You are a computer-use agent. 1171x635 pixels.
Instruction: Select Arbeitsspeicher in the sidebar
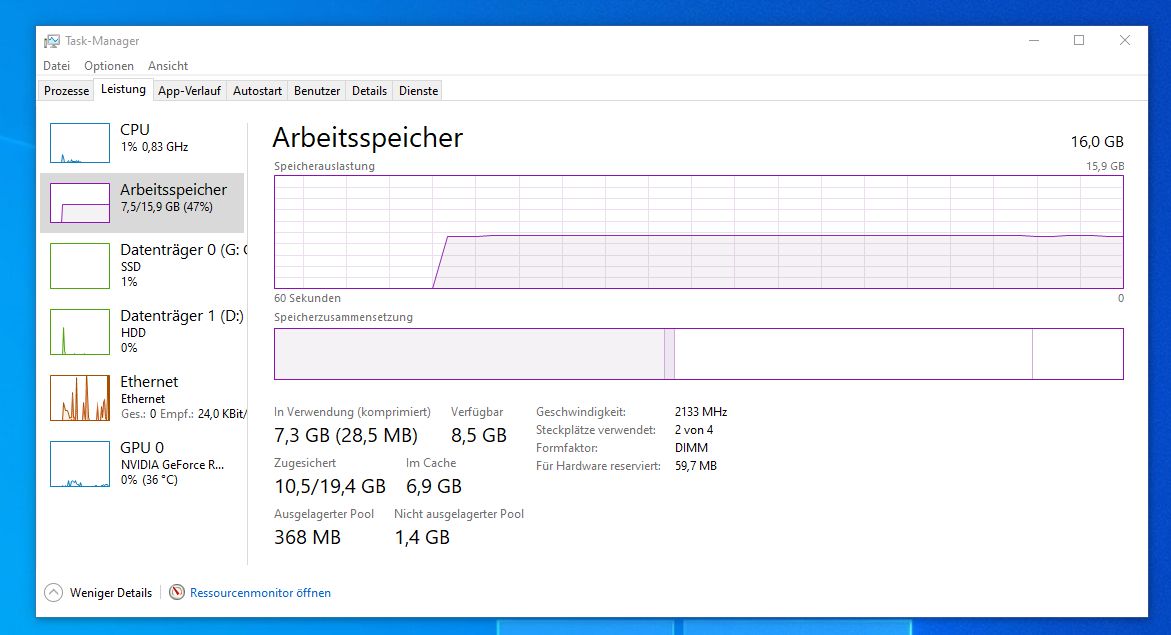pyautogui.click(x=173, y=197)
